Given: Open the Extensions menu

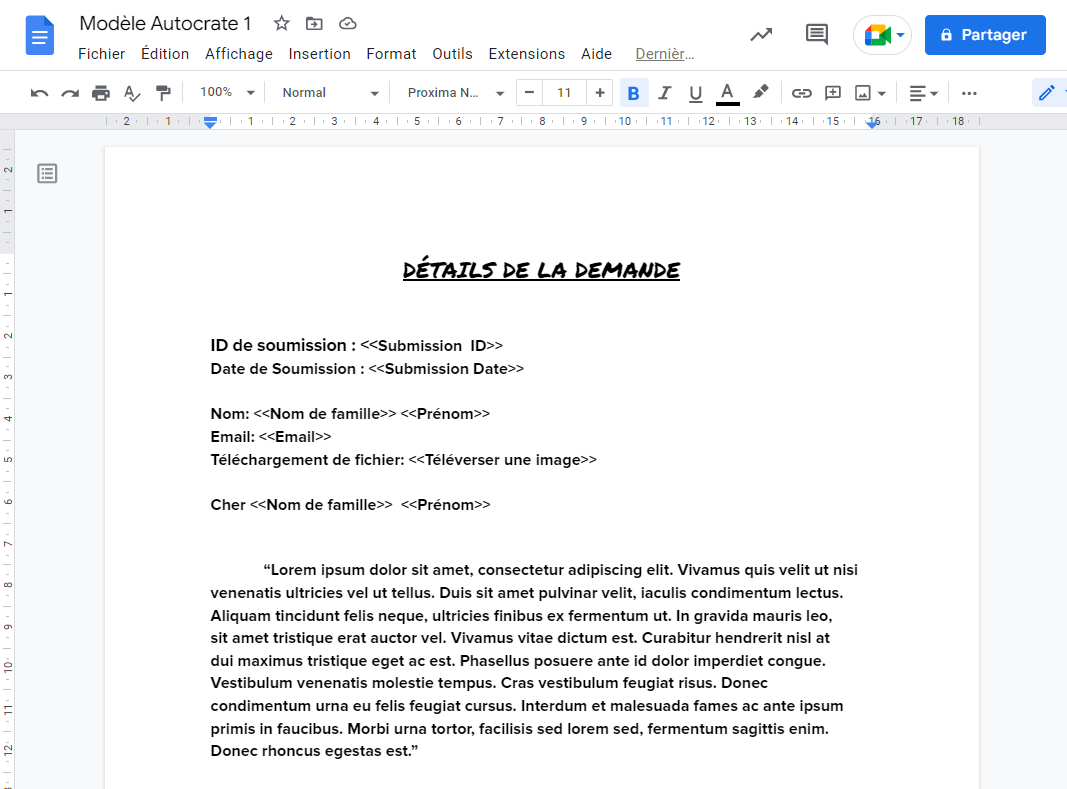Looking at the screenshot, I should point(527,54).
